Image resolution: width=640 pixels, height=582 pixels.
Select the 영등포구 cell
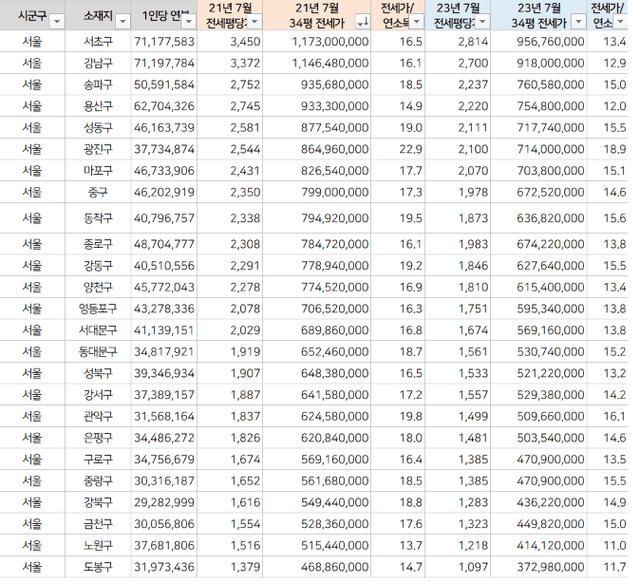pos(98,309)
